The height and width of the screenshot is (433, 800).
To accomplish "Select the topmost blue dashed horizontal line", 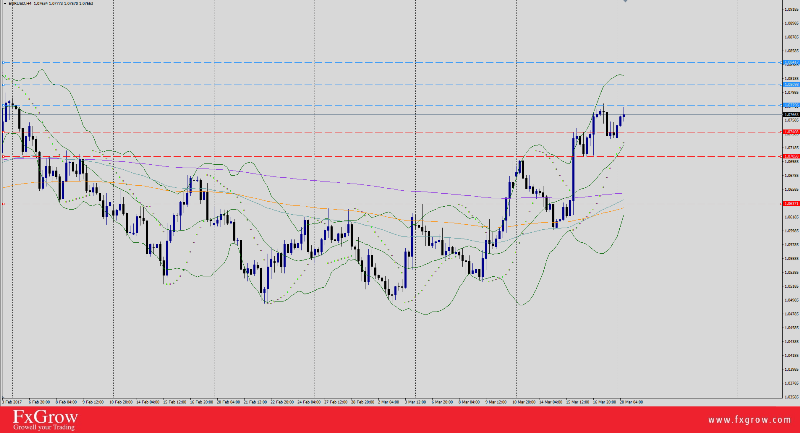I will (x=400, y=62).
